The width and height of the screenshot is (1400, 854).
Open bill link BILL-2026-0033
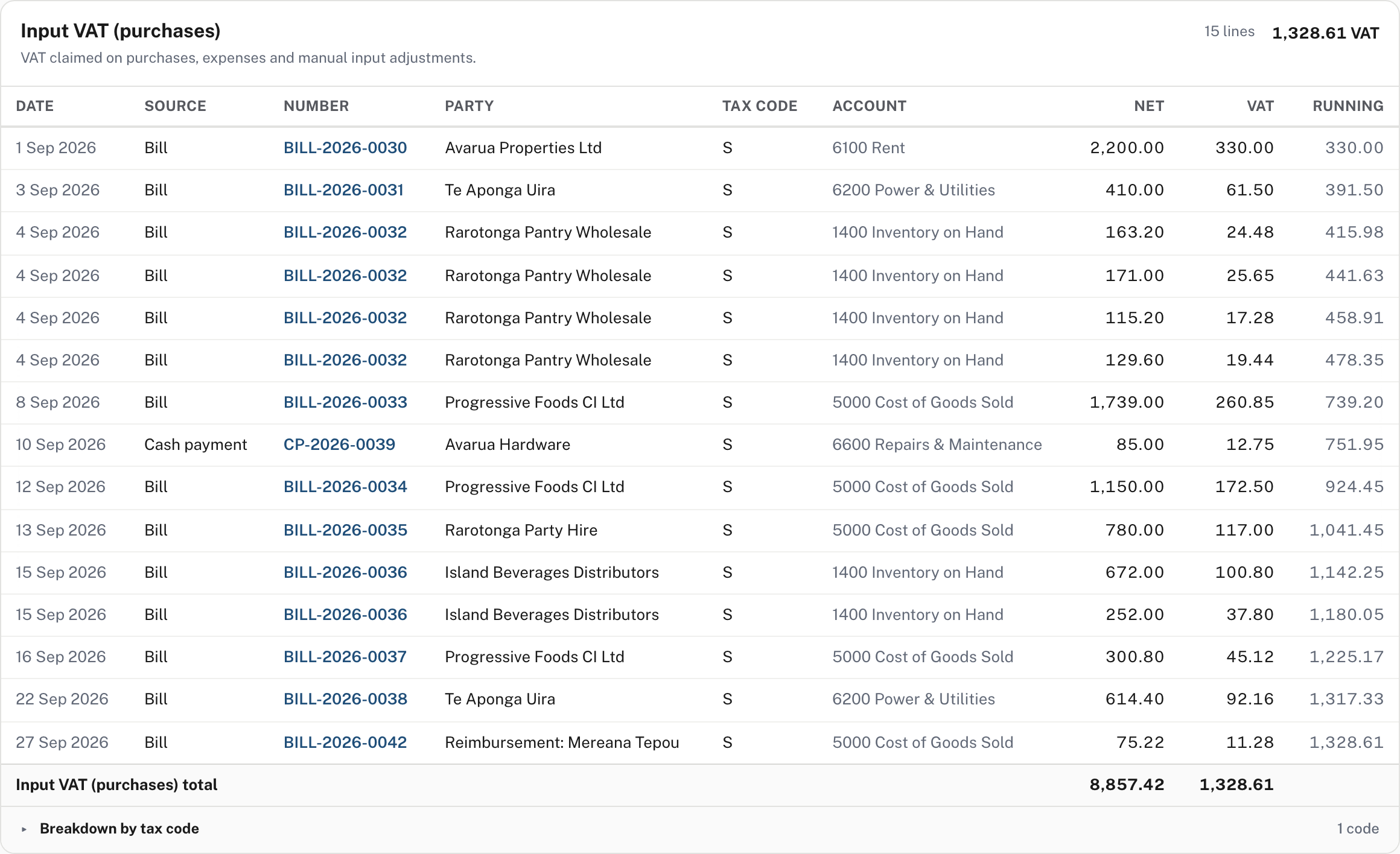345,402
